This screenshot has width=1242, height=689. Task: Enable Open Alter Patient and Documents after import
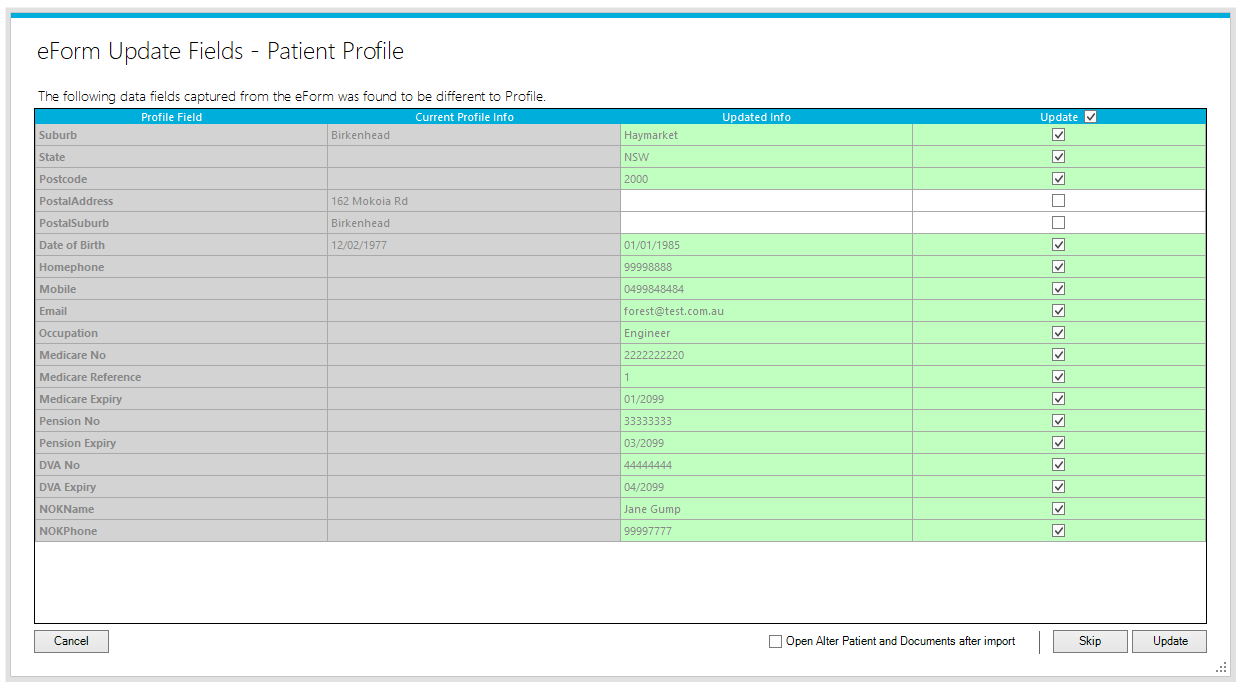pyautogui.click(x=775, y=642)
